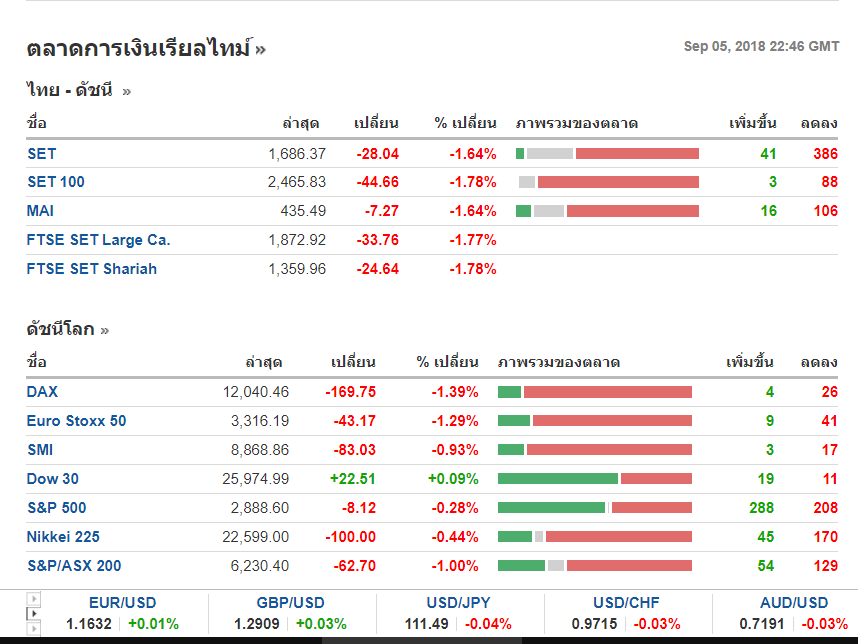This screenshot has height=644, width=858.
Task: Open FTSE SET Large Ca. index
Action: pyautogui.click(x=99, y=240)
